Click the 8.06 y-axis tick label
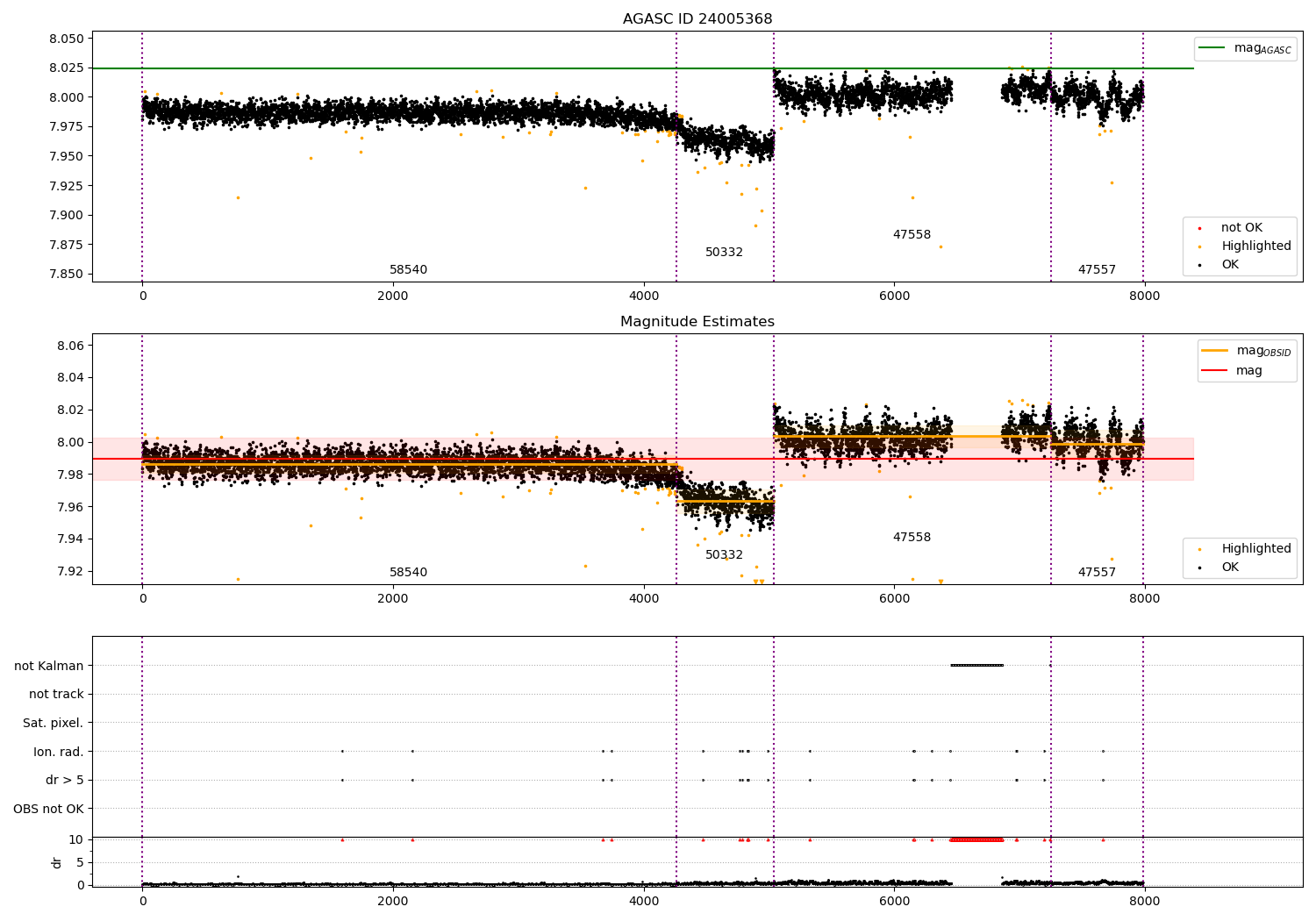 click(x=71, y=346)
